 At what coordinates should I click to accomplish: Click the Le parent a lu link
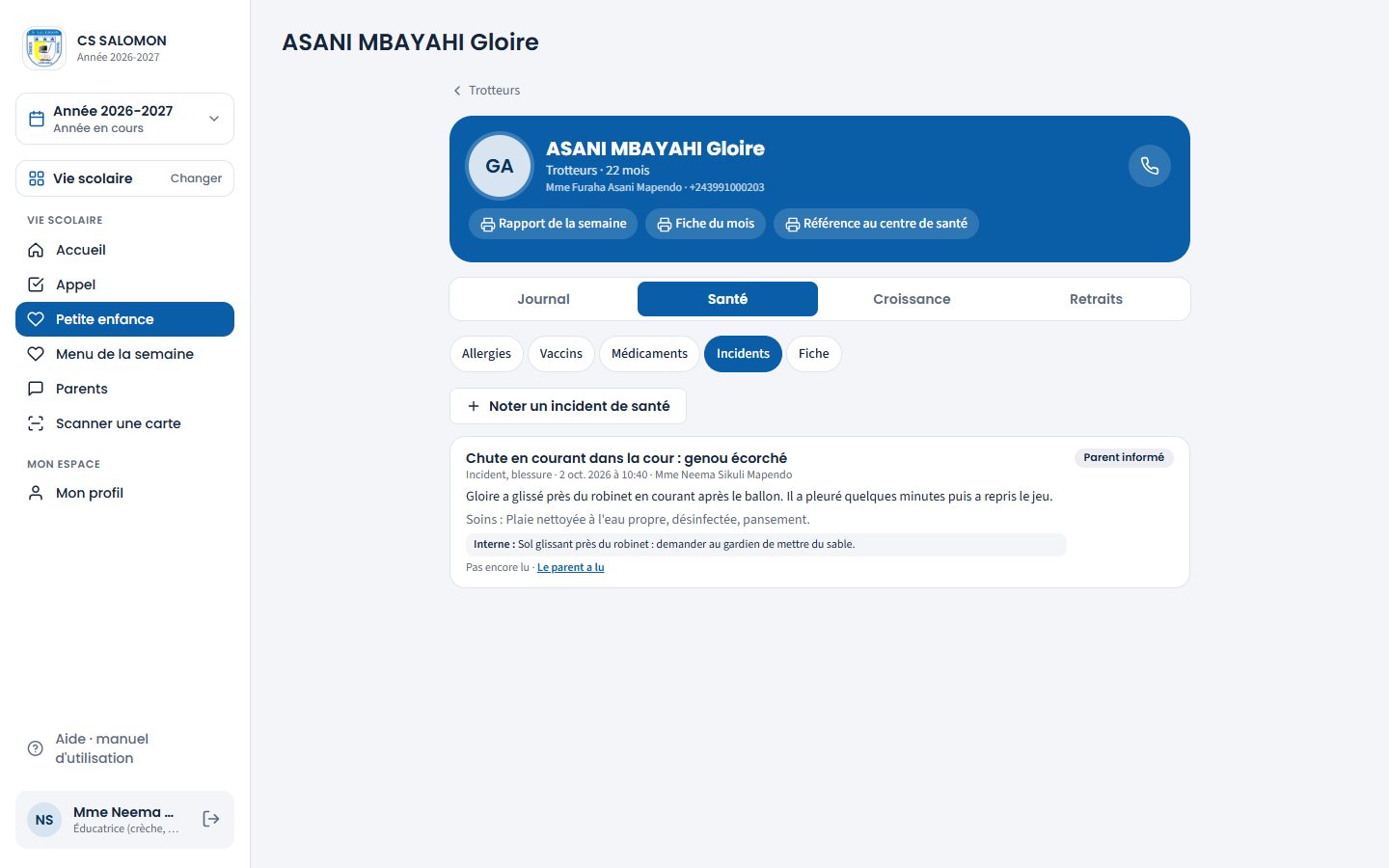click(x=571, y=567)
